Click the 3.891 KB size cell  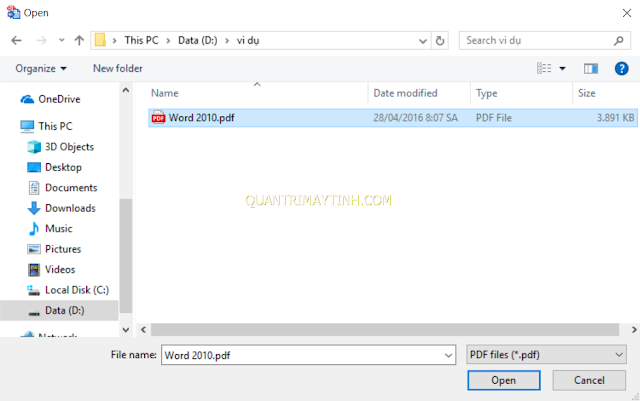coord(615,118)
